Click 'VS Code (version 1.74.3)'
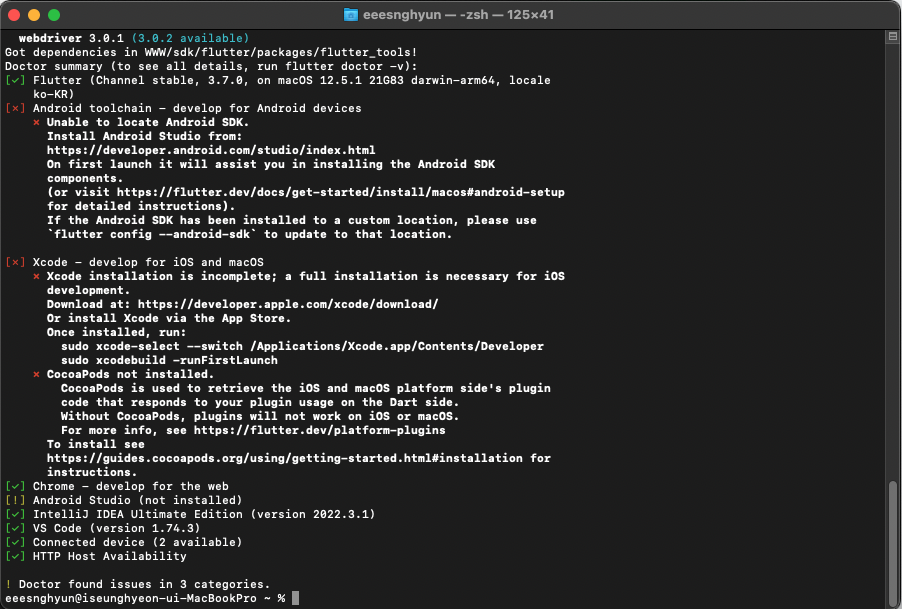The image size is (902, 609). 117,528
